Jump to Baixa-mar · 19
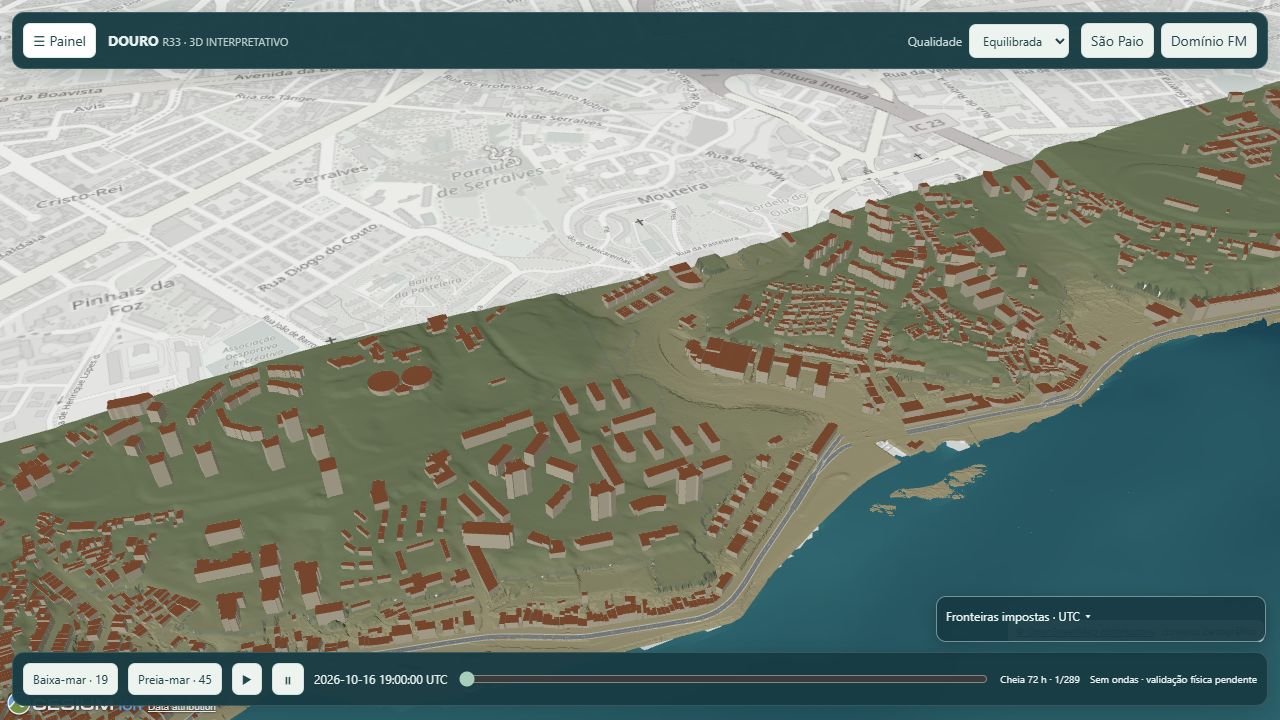This screenshot has width=1280, height=720. (70, 679)
